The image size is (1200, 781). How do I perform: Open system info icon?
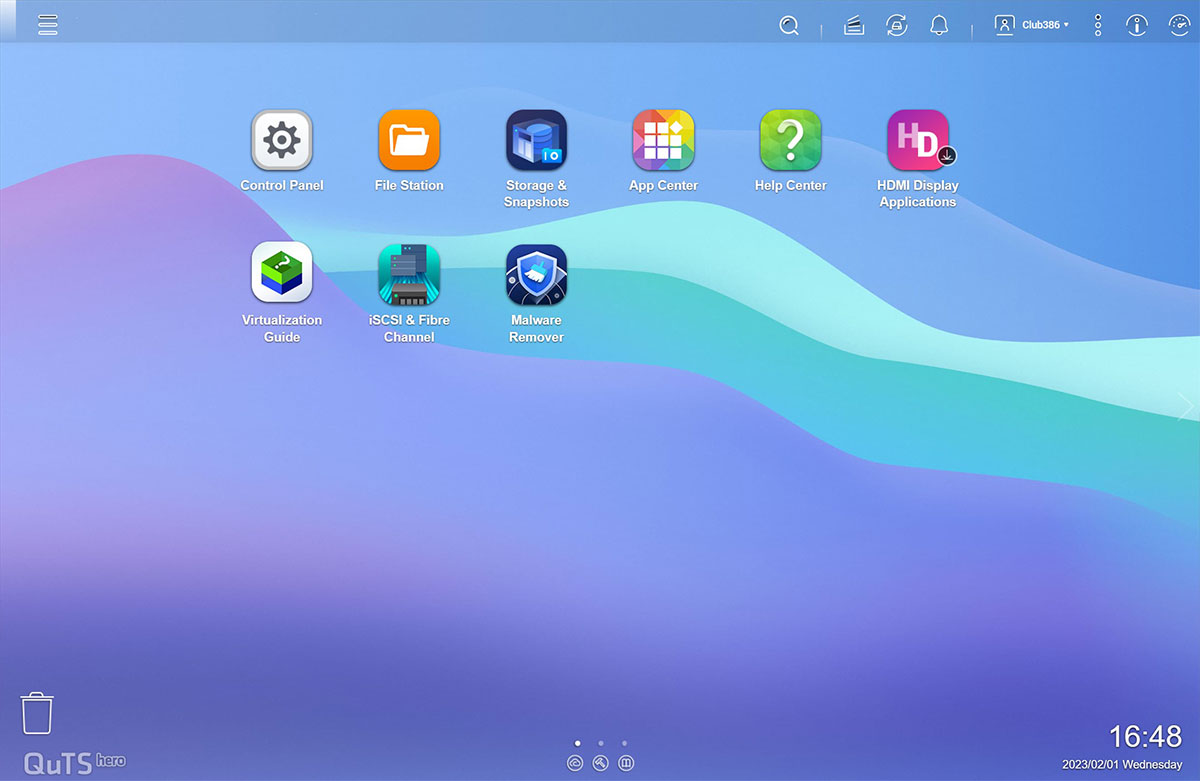[x=1137, y=26]
